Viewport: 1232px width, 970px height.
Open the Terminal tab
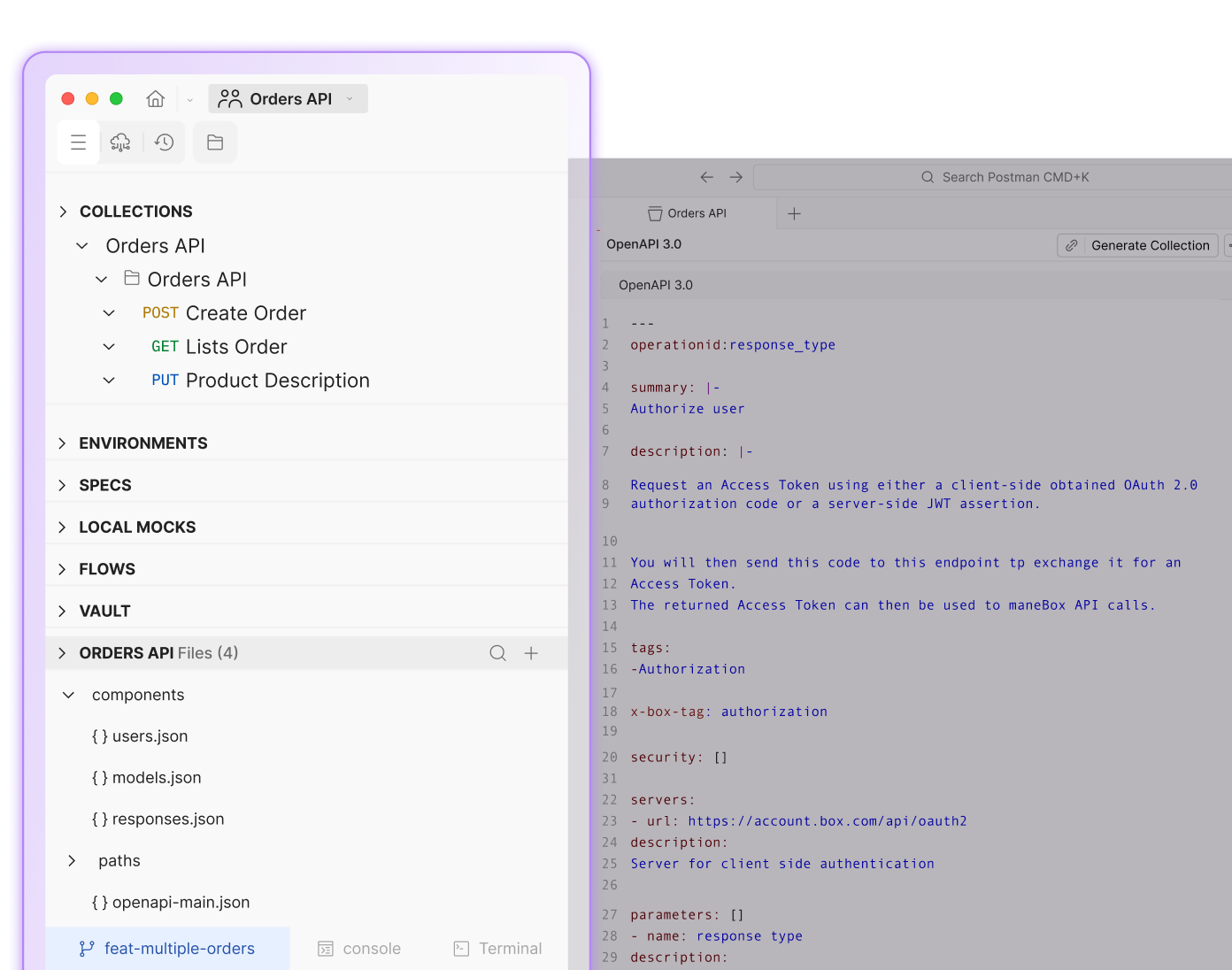point(497,949)
